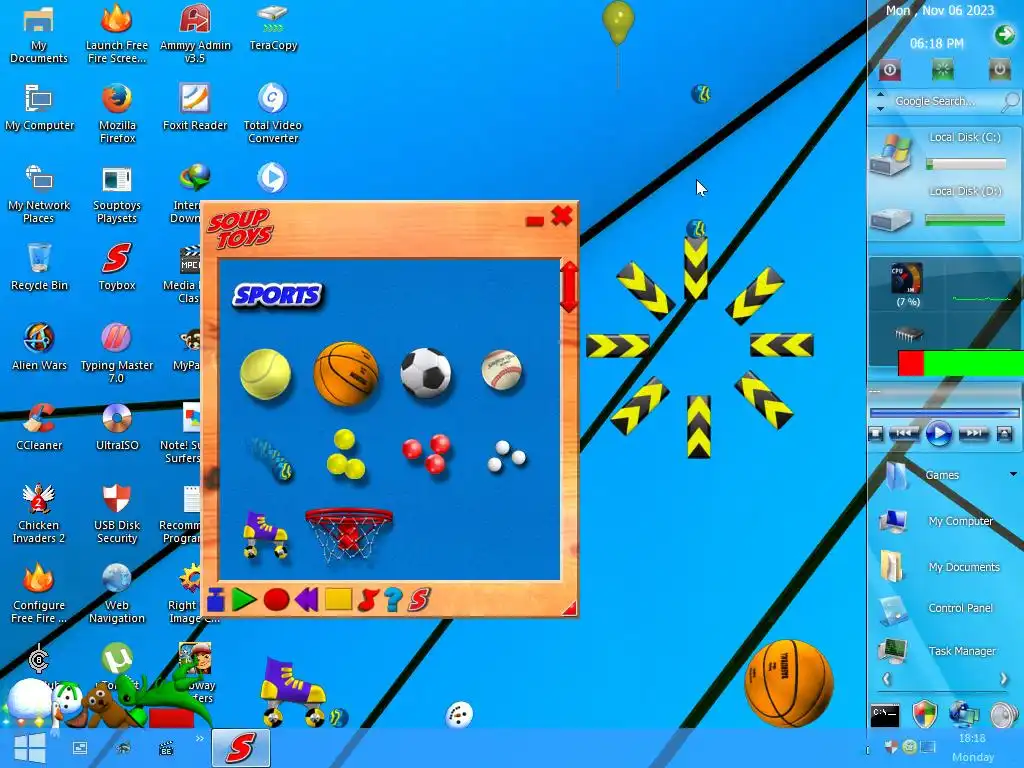This screenshot has width=1024, height=768.
Task: Choose the three red balls toy
Action: coord(426,453)
